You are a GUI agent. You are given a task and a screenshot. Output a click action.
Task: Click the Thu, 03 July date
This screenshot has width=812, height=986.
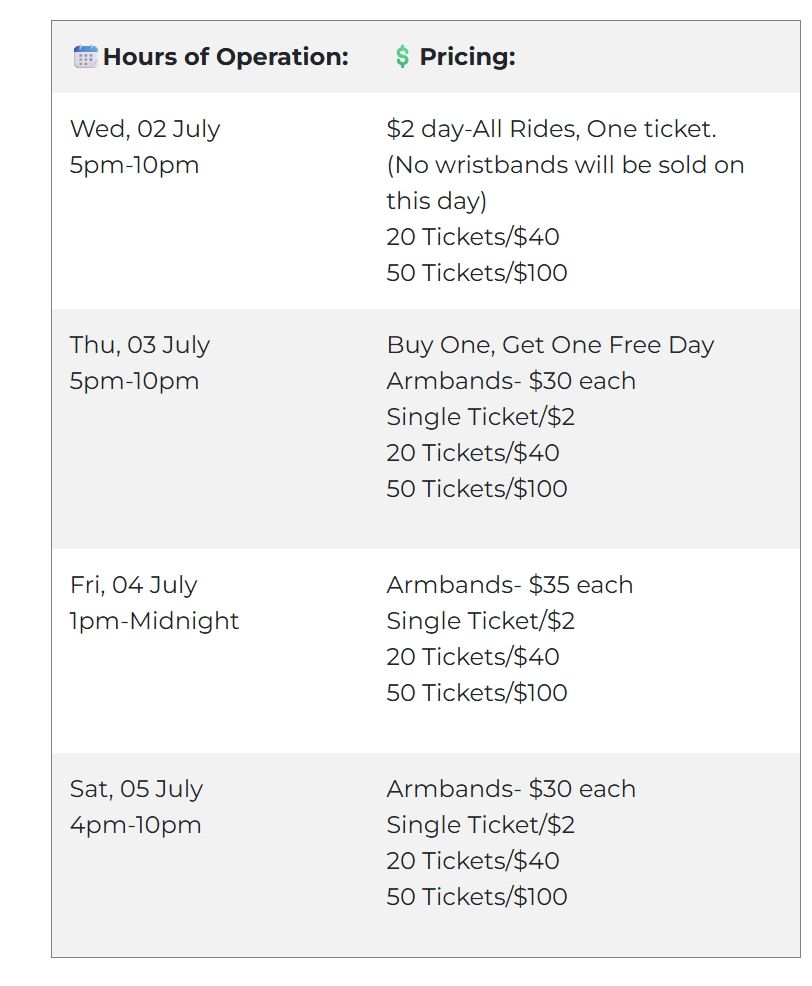pyautogui.click(x=140, y=345)
